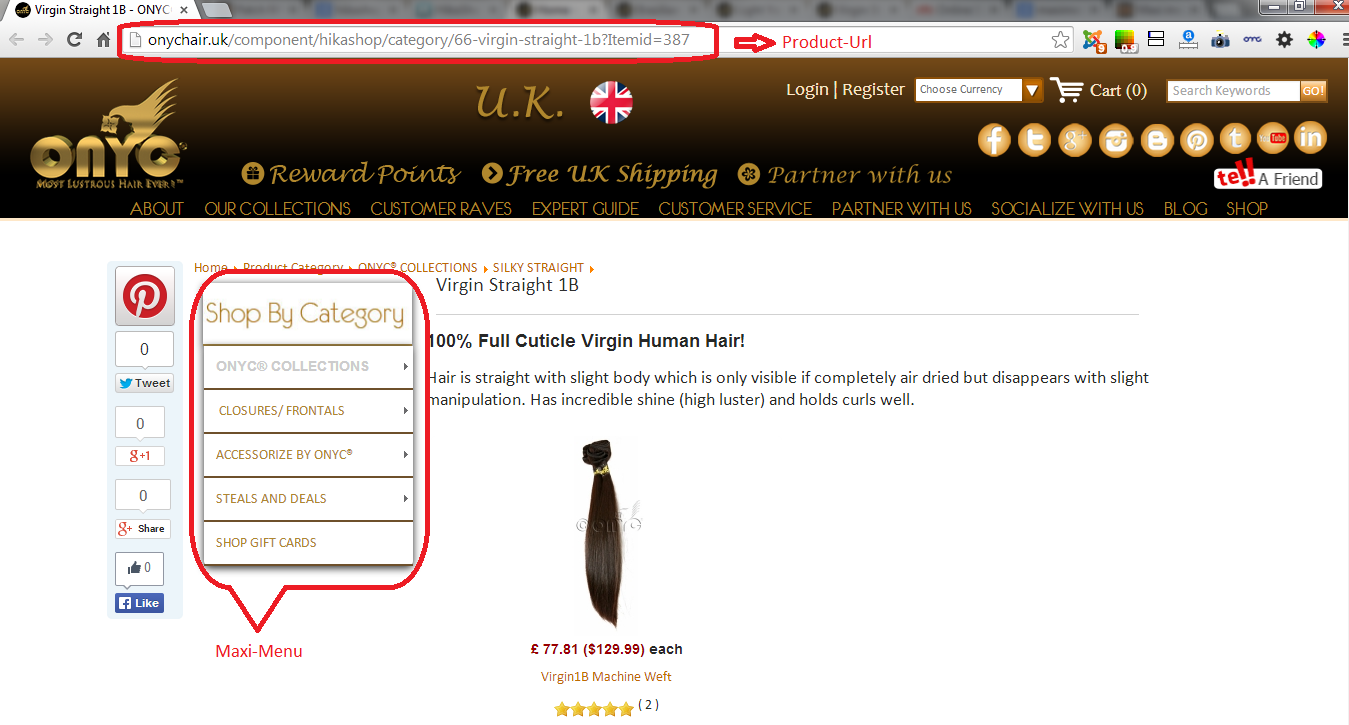Click the UK flag icon

coord(611,102)
